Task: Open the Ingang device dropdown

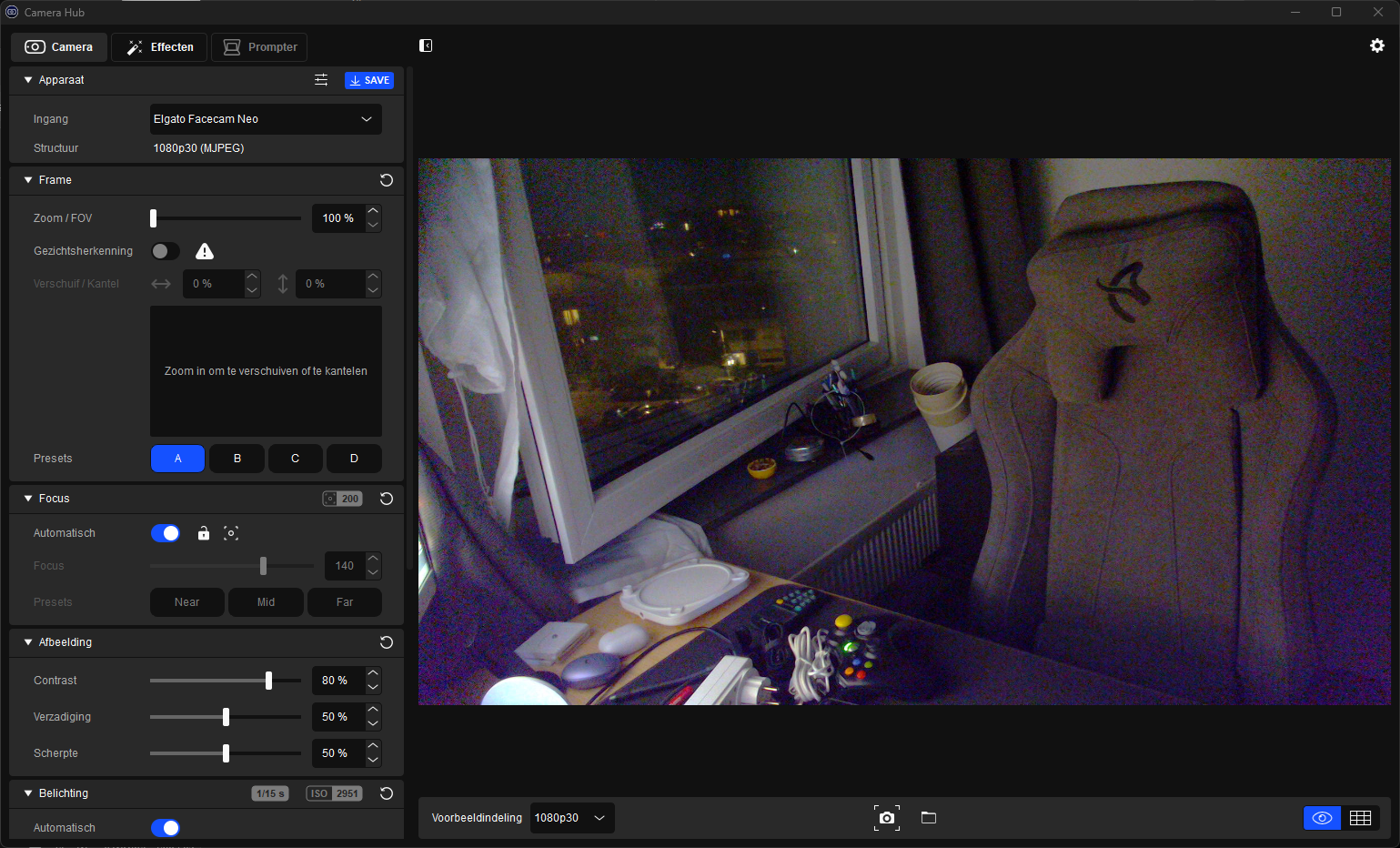Action: click(266, 119)
